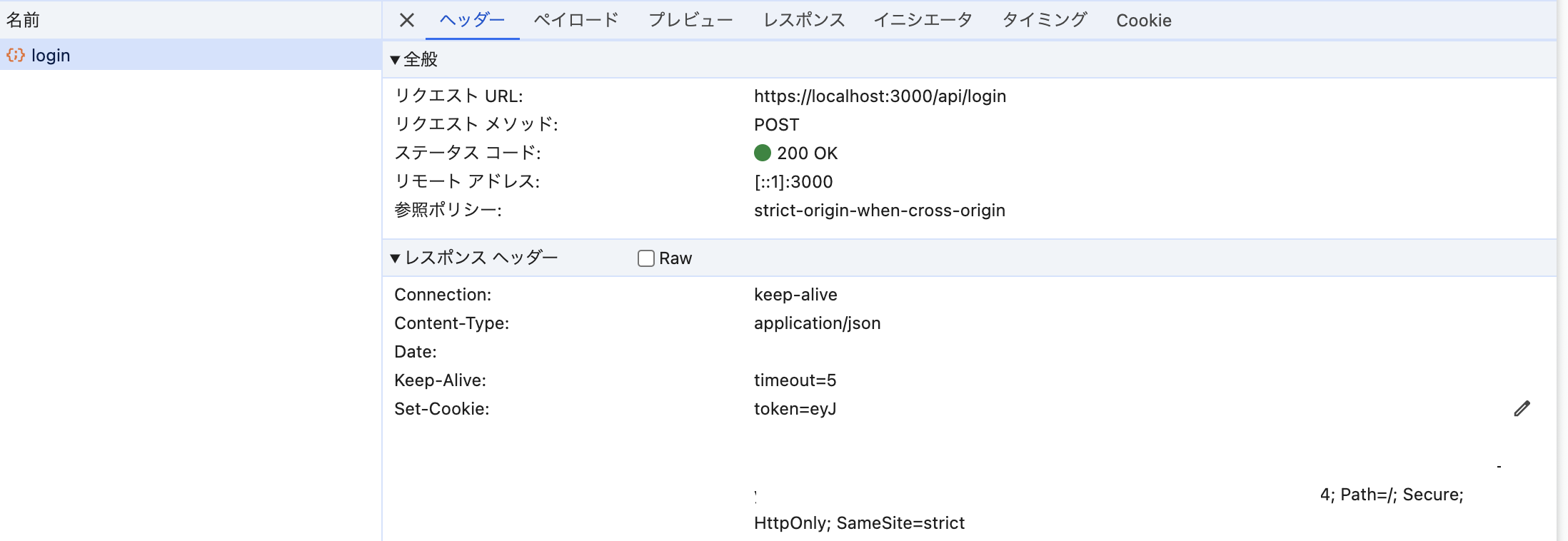Image resolution: width=1568 pixels, height=541 pixels.
Task: Switch to the Cookie tab
Action: [x=1142, y=20]
